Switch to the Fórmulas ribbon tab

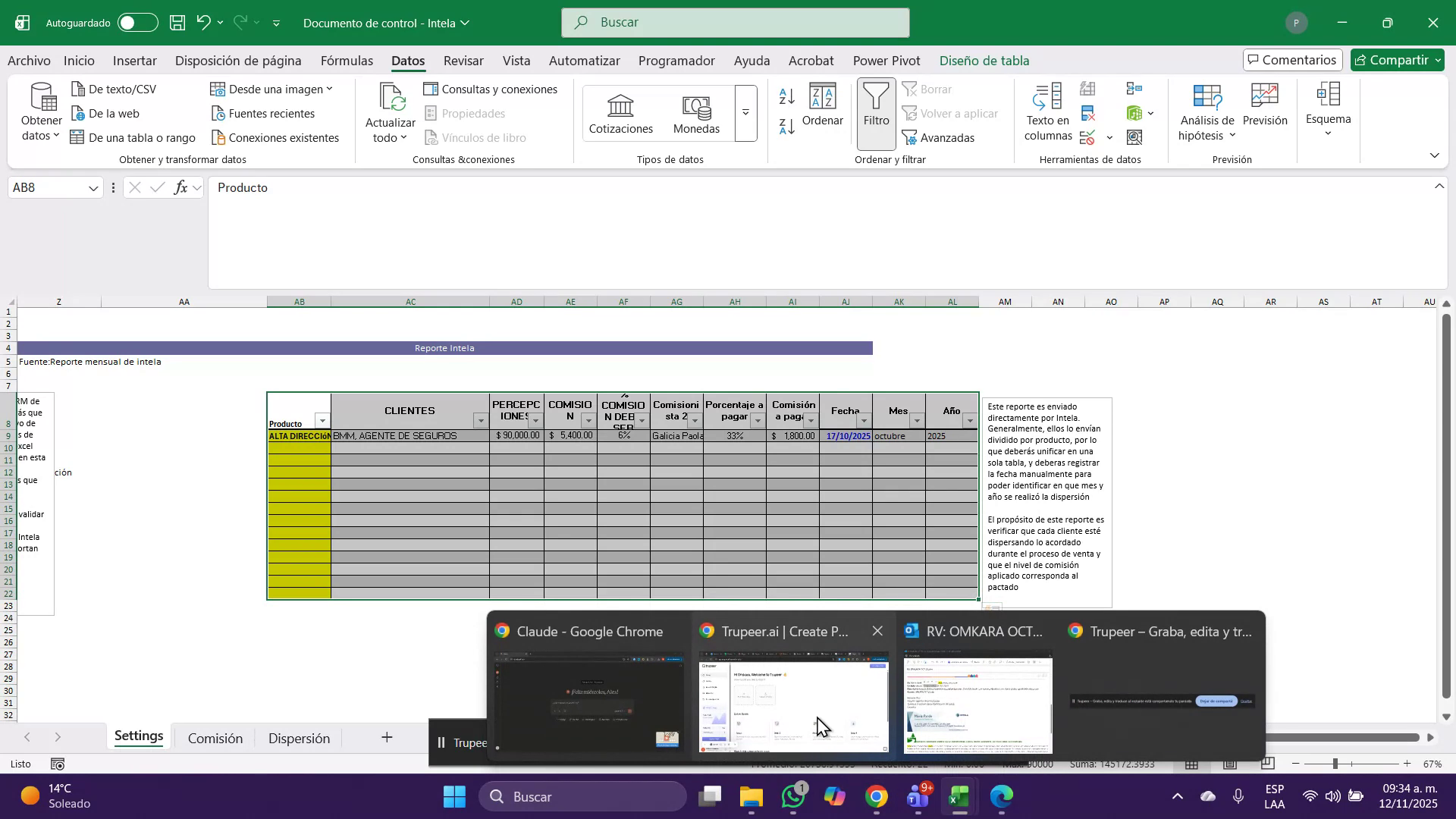346,61
